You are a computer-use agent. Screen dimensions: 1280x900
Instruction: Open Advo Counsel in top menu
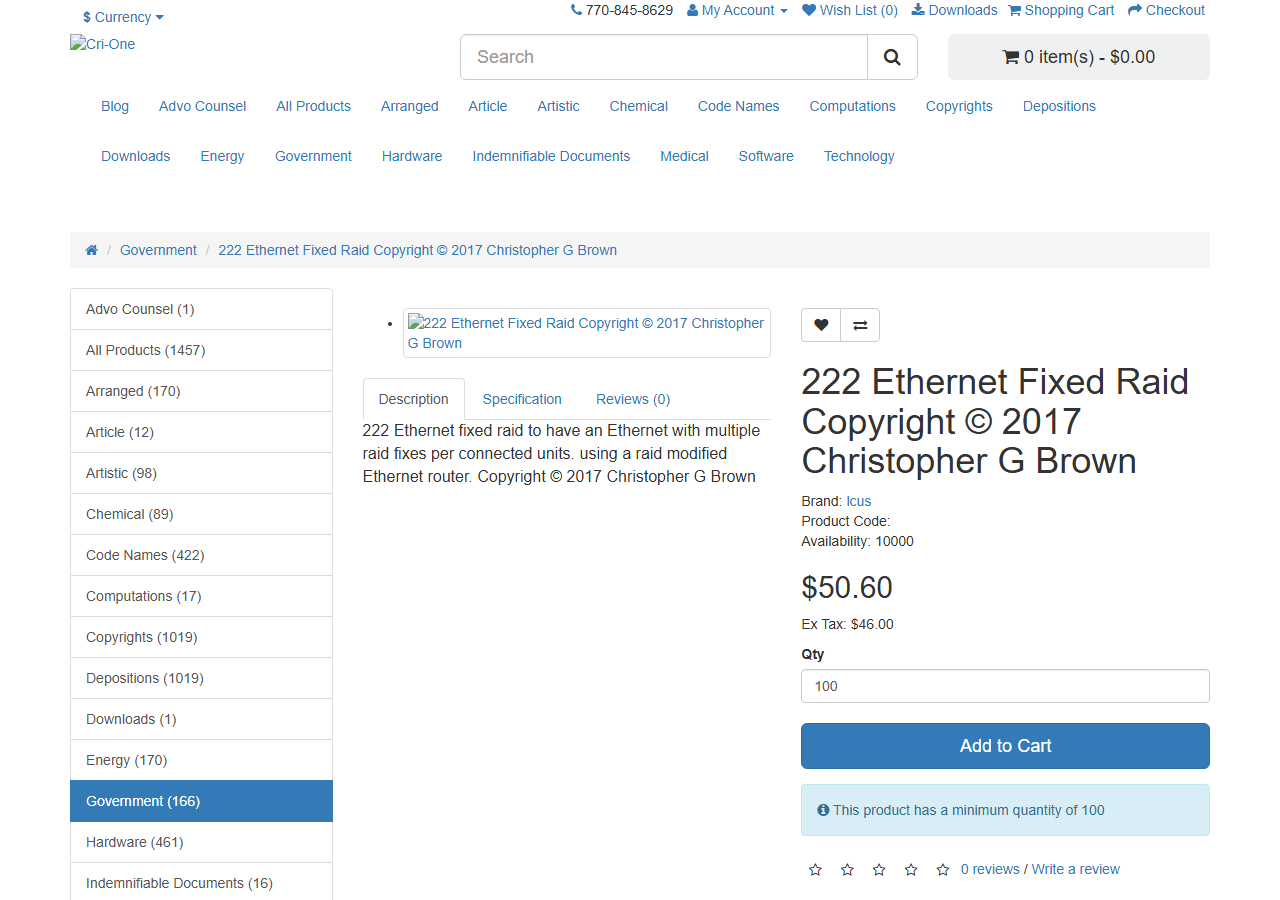point(202,106)
